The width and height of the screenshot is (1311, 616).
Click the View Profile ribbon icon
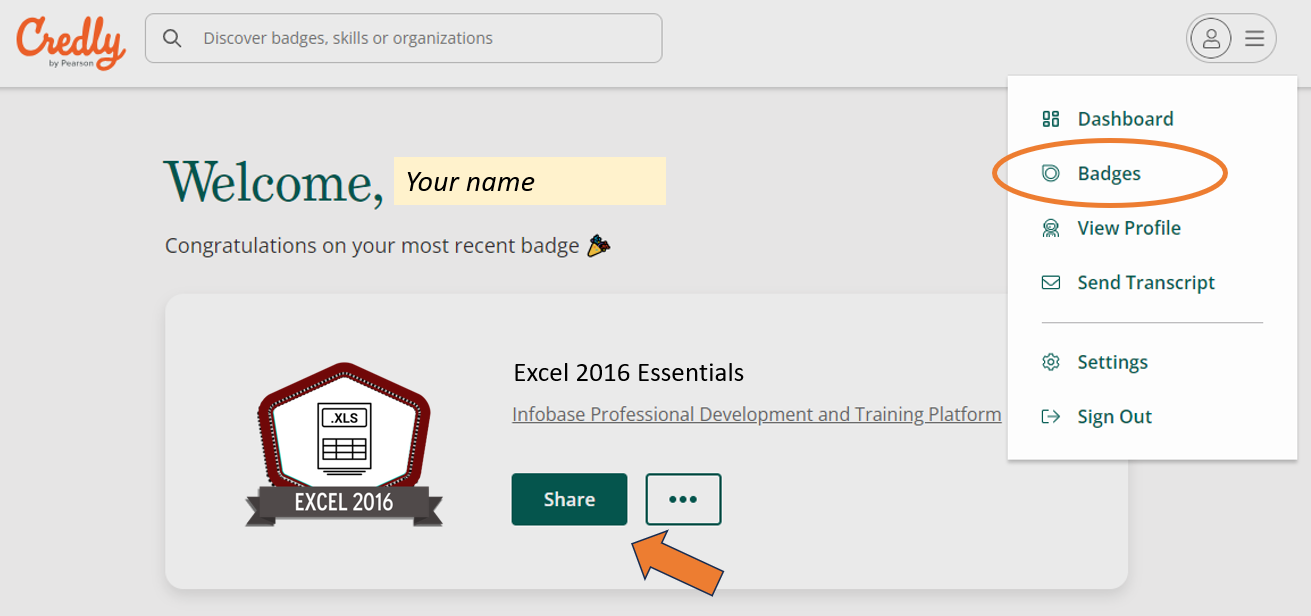click(1050, 228)
